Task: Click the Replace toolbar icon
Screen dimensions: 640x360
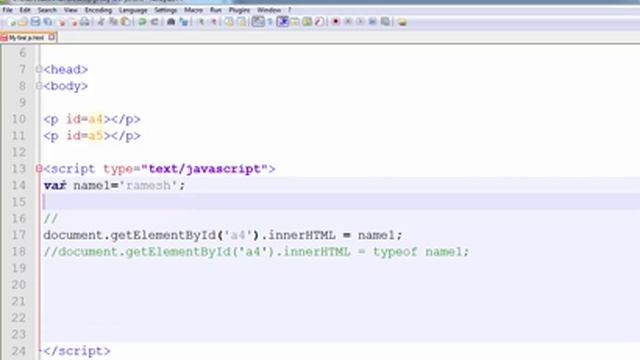Action: click(x=184, y=22)
